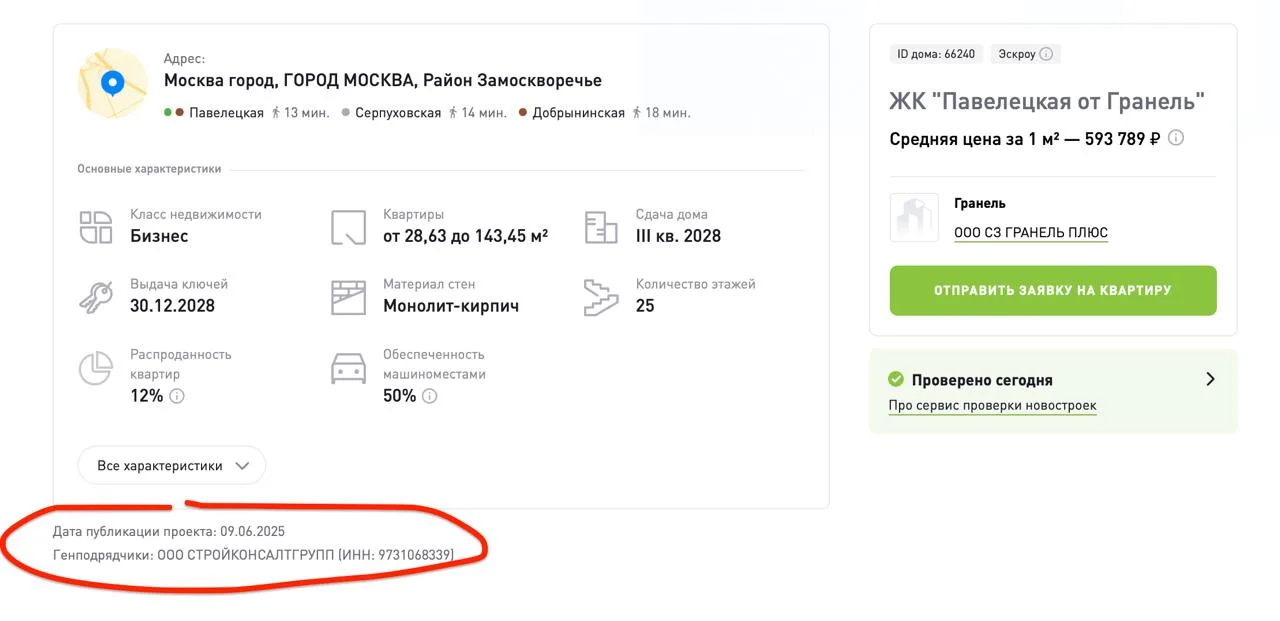
Task: Expand Все характеристики dropdown
Action: (172, 466)
